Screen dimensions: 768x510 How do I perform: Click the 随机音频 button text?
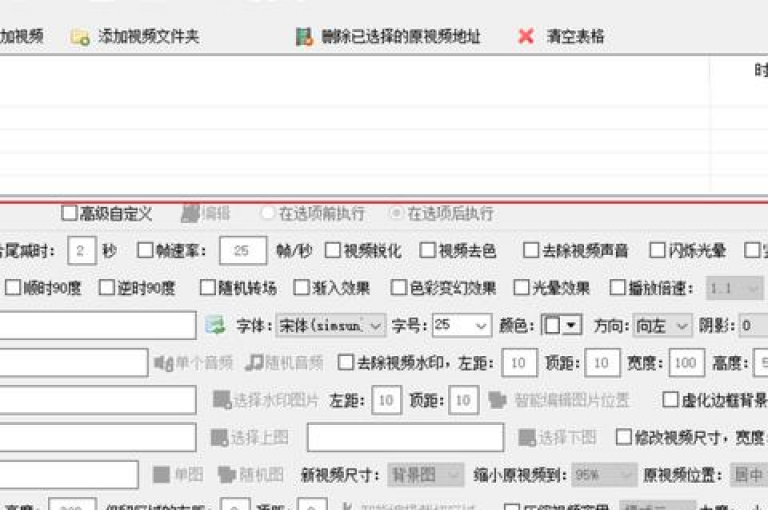pos(294,363)
